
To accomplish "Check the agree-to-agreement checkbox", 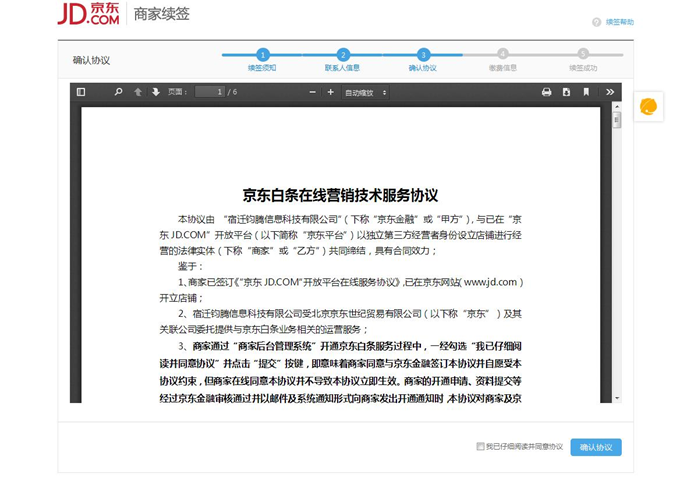I will point(480,446).
